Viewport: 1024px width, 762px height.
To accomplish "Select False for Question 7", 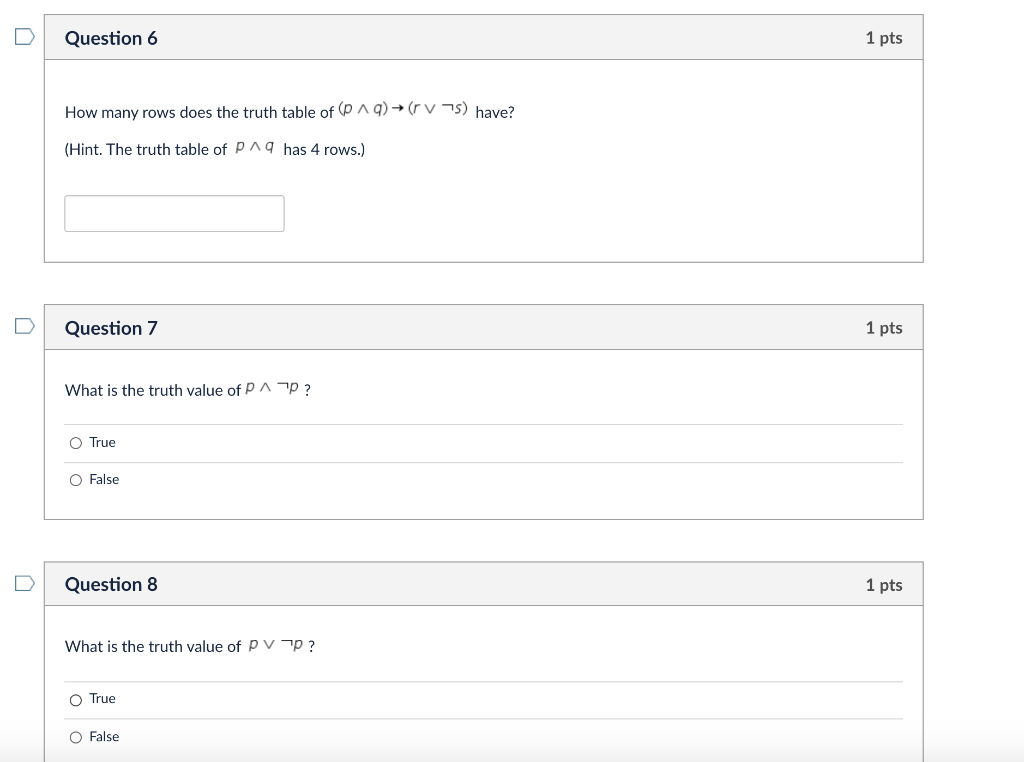I will coord(76,480).
